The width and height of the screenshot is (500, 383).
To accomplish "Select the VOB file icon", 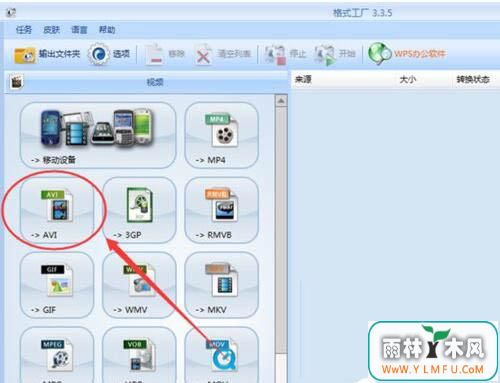I will point(139,355).
